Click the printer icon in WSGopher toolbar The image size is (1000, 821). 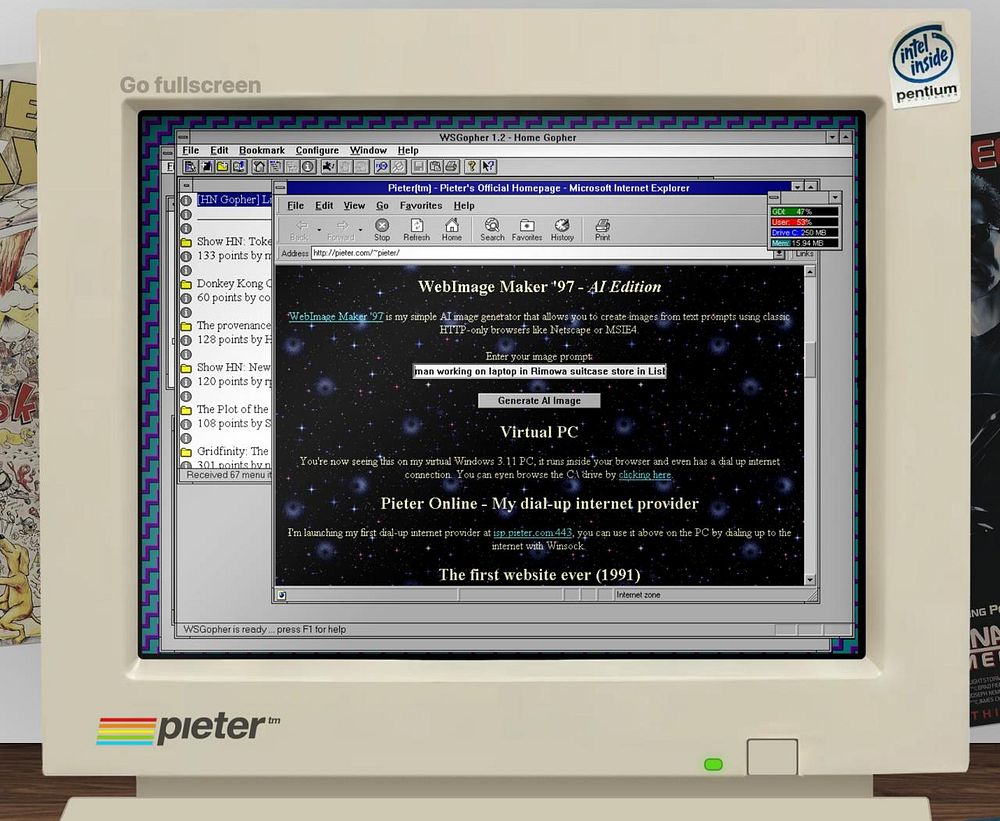tap(451, 166)
